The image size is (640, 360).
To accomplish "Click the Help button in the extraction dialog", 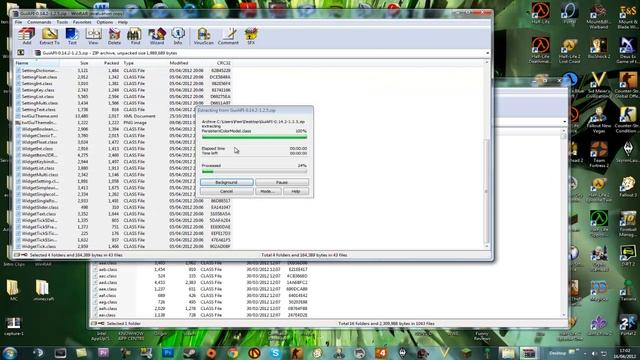I will pos(296,191).
